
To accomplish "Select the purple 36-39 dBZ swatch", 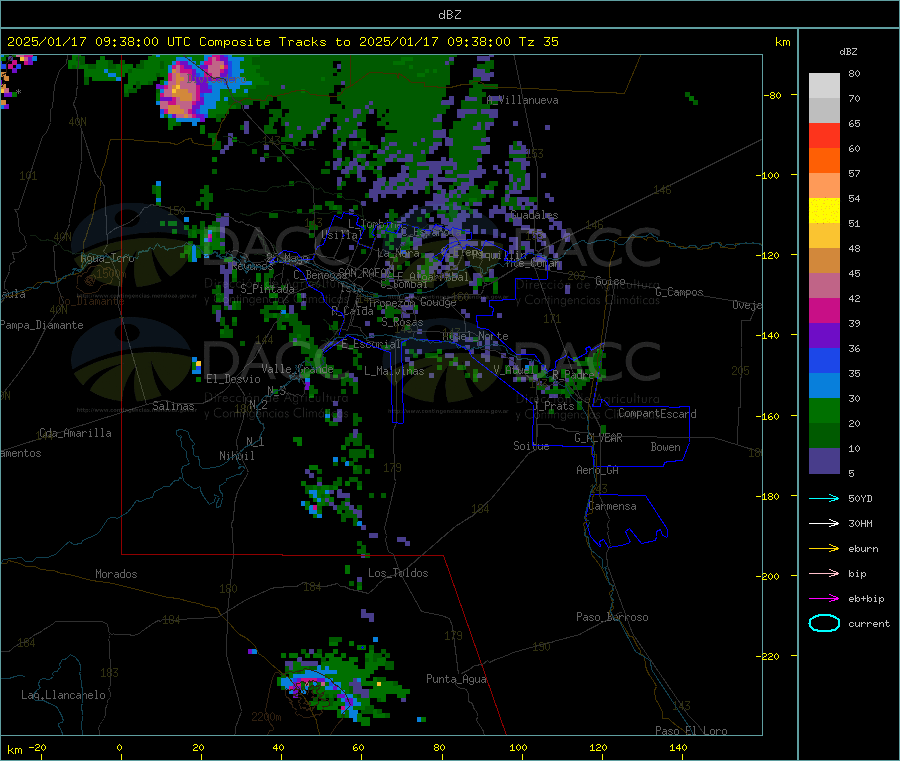I will pos(824,336).
